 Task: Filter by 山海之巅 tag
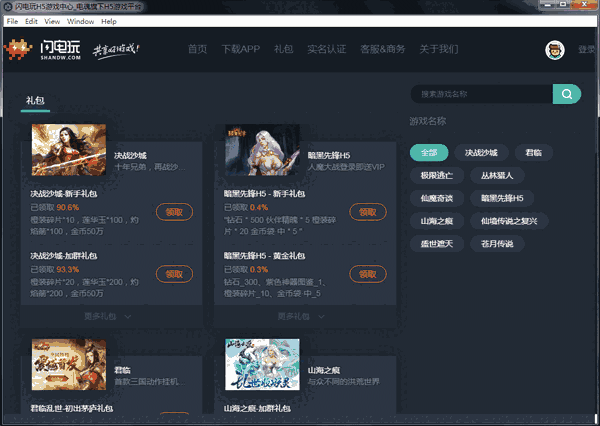coord(437,221)
